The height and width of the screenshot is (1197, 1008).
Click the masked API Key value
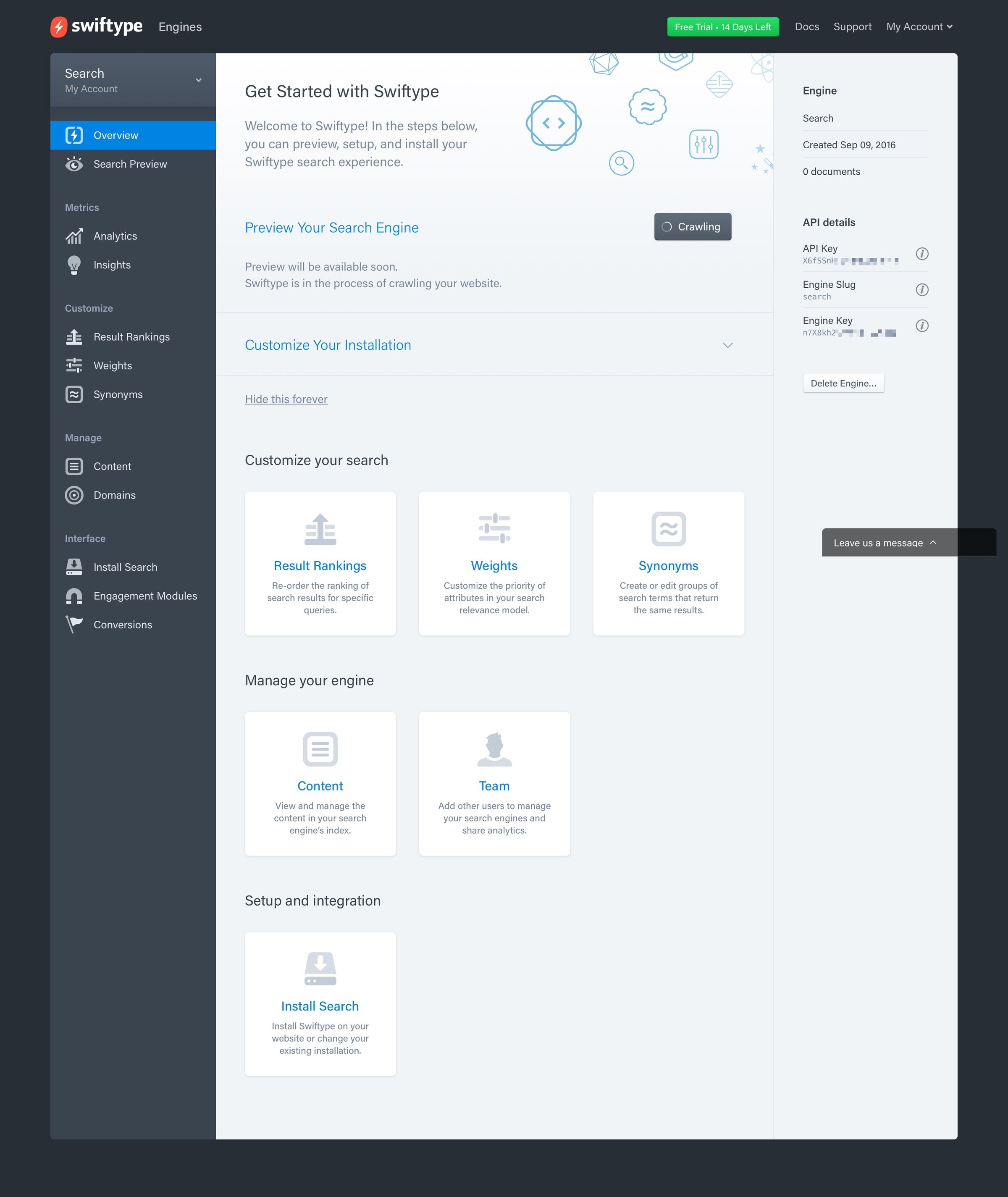point(850,261)
